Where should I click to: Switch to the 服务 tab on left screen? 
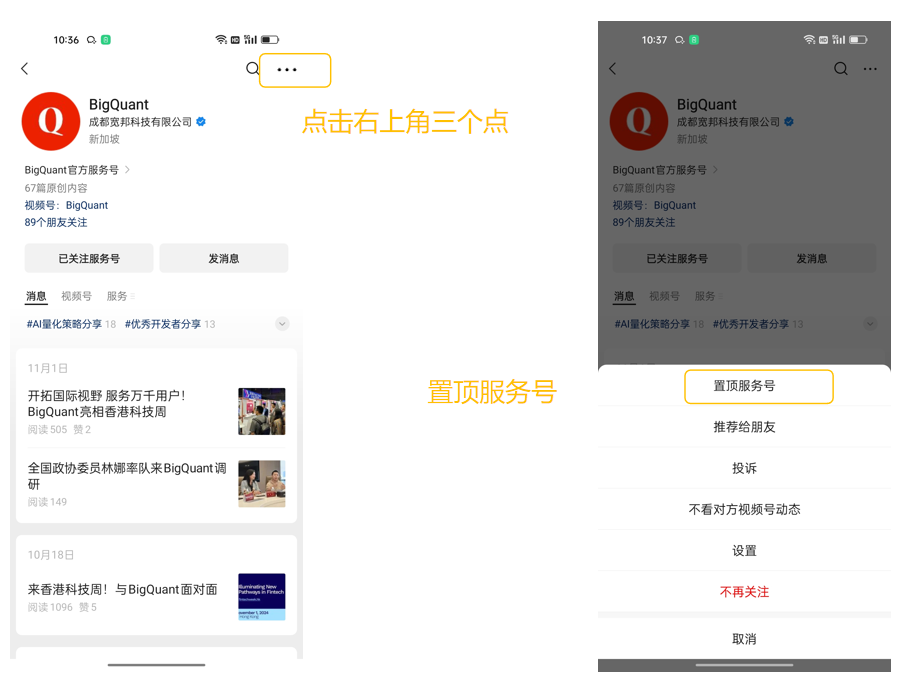[117, 296]
